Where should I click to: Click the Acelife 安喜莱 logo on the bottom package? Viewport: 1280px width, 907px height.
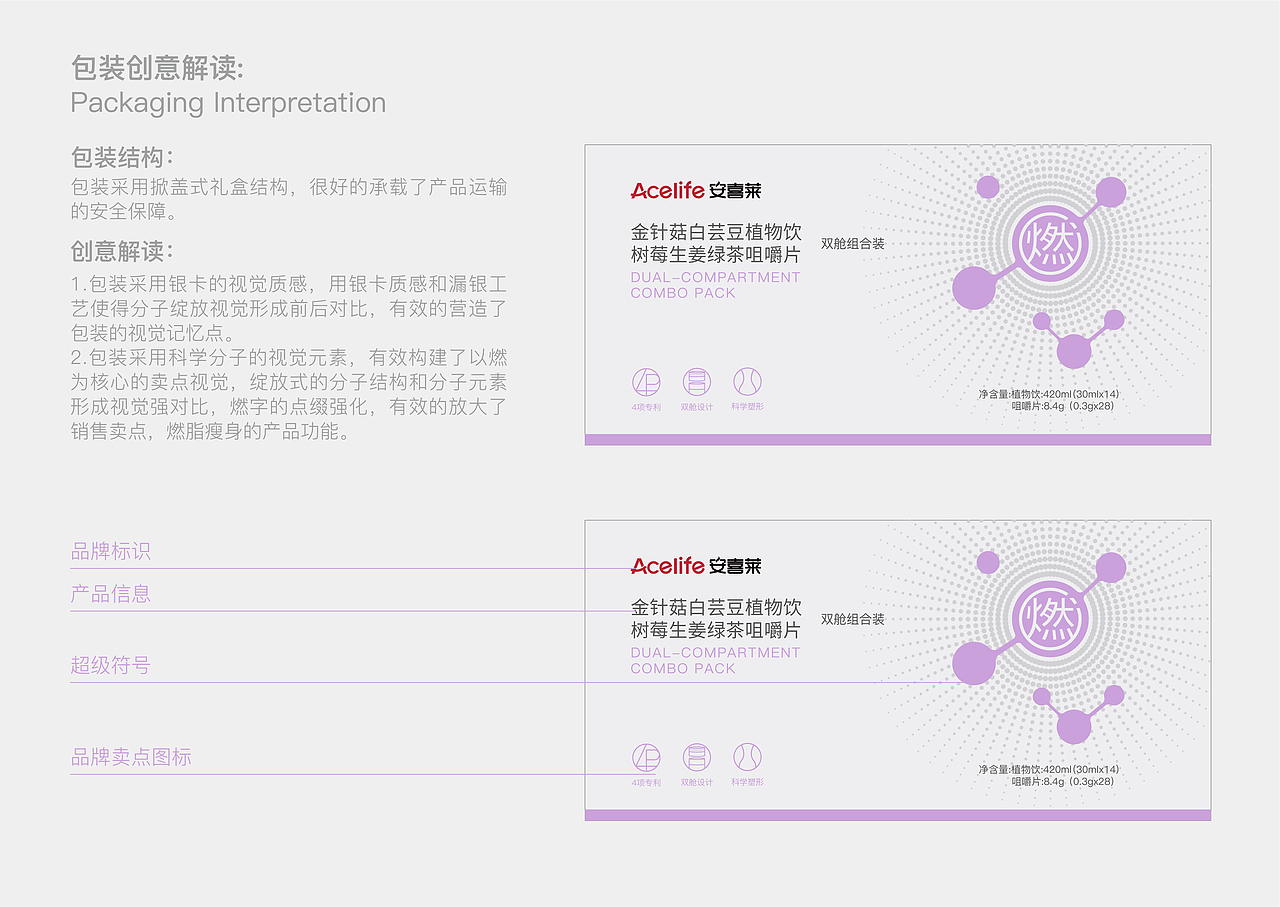point(696,566)
